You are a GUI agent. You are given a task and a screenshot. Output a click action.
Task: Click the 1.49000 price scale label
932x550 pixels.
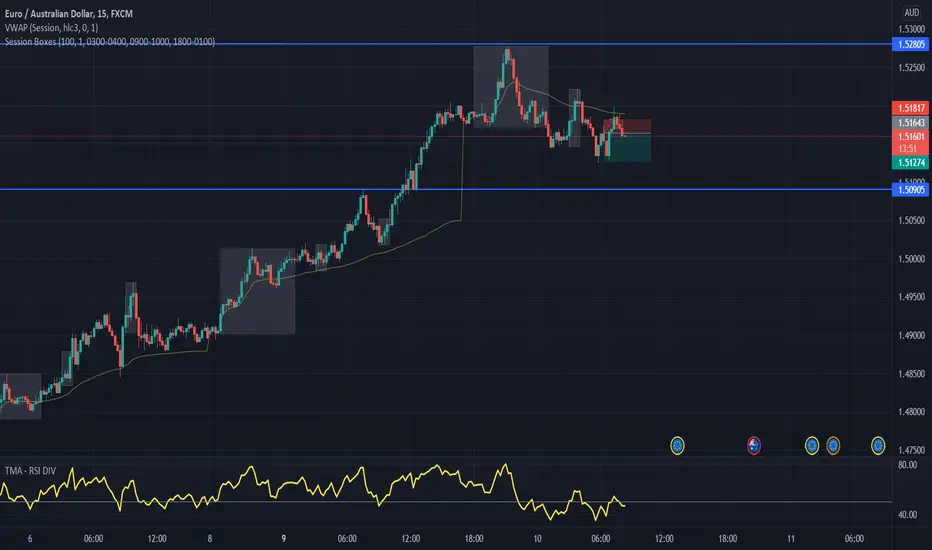pyautogui.click(x=911, y=335)
